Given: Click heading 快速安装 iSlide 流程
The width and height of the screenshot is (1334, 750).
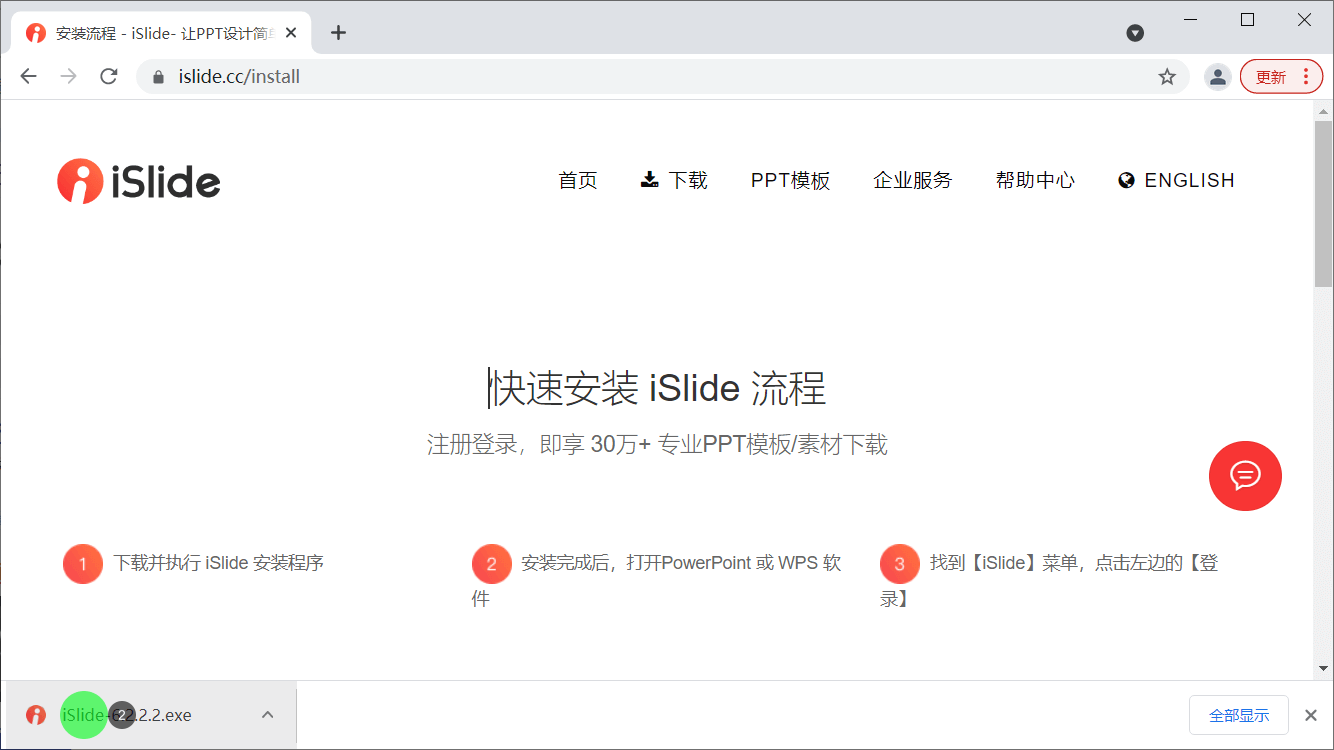Looking at the screenshot, I should click(x=658, y=388).
